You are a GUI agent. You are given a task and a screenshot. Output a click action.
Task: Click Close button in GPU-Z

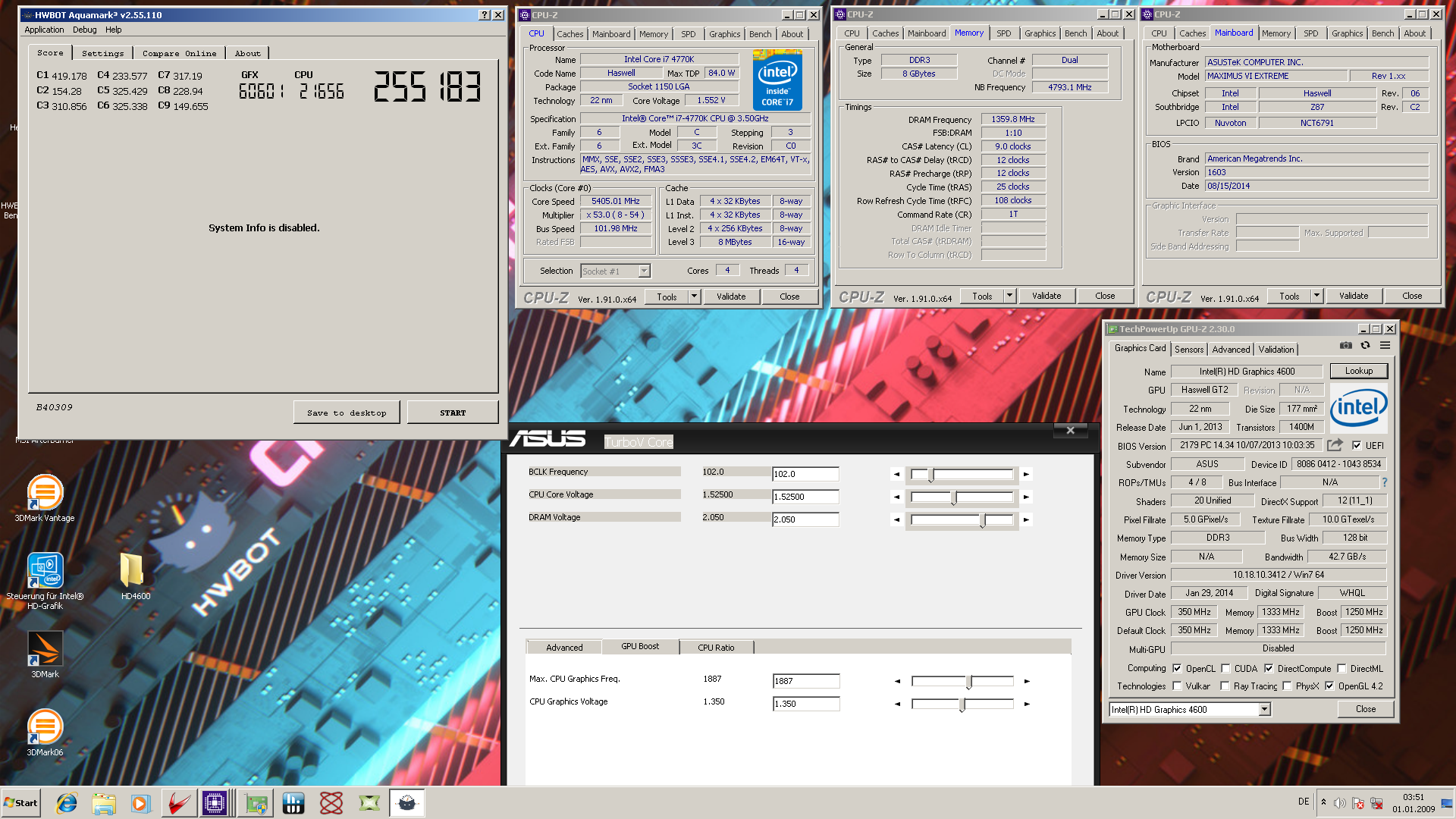1366,709
